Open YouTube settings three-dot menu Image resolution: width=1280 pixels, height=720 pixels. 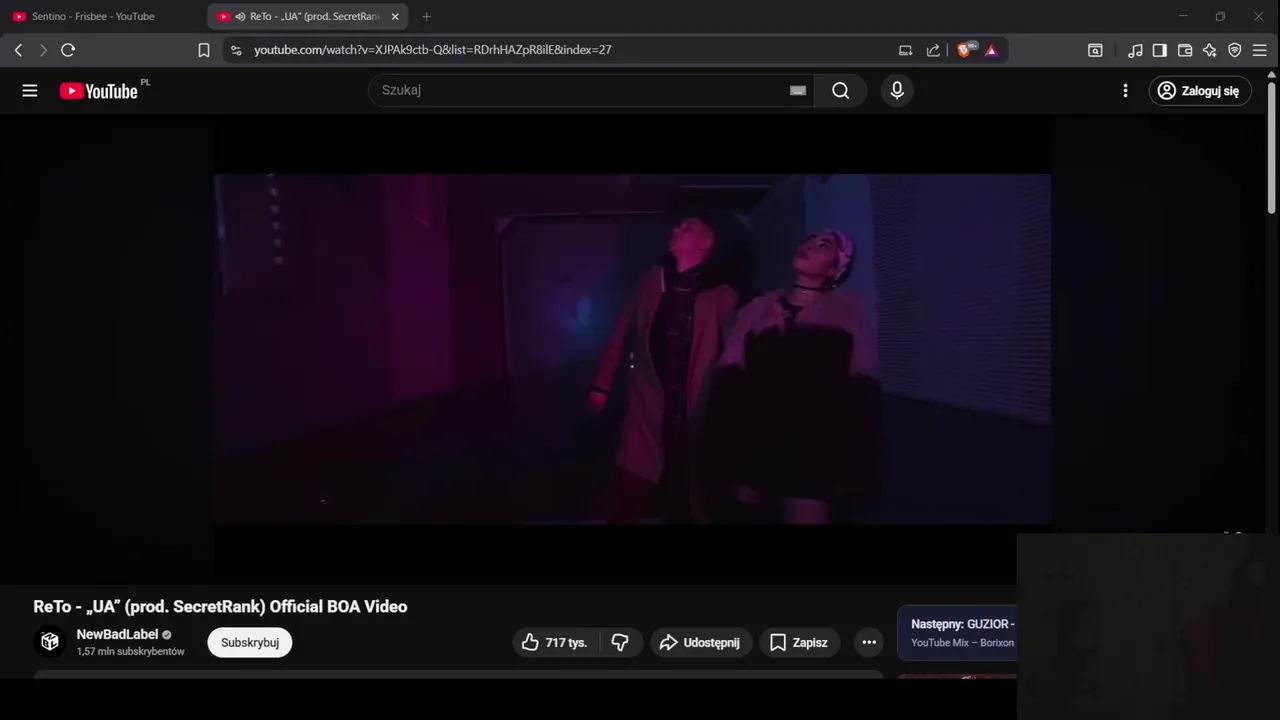coord(1125,91)
